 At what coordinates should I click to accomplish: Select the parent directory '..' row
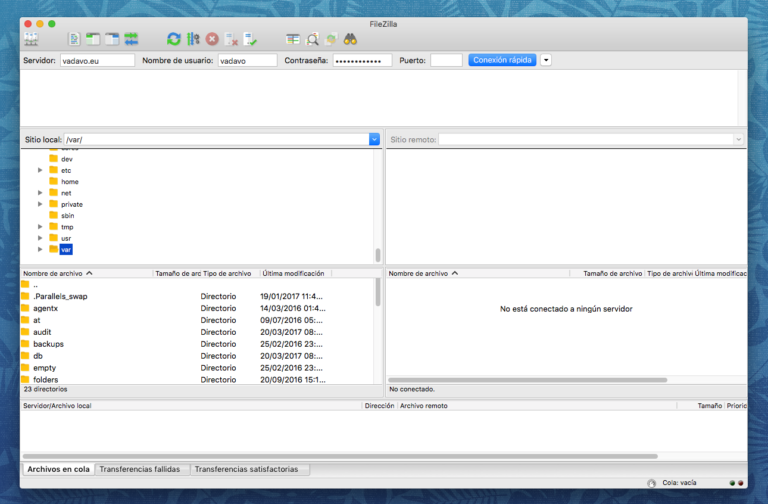point(196,285)
